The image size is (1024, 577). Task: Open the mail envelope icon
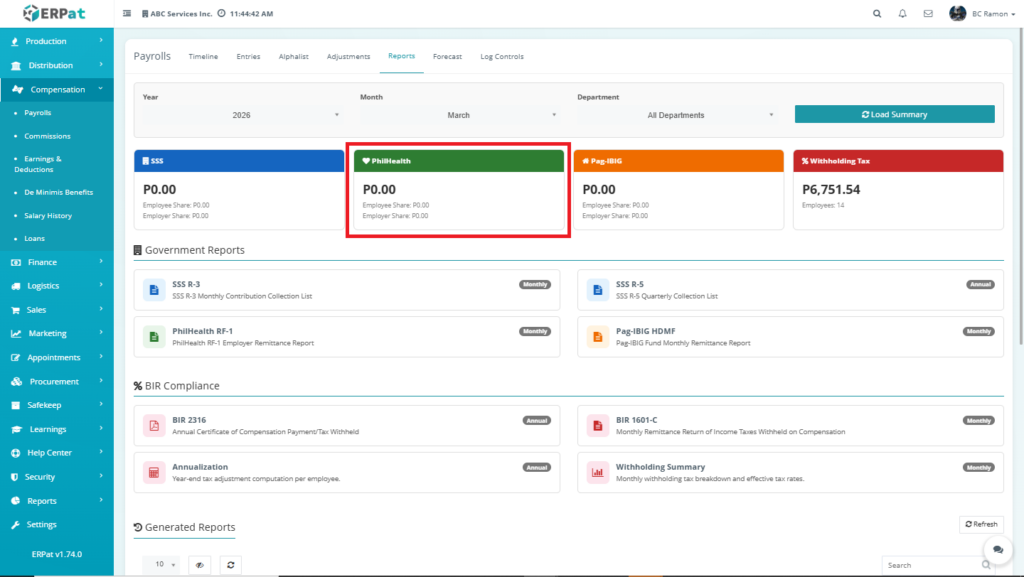click(928, 14)
